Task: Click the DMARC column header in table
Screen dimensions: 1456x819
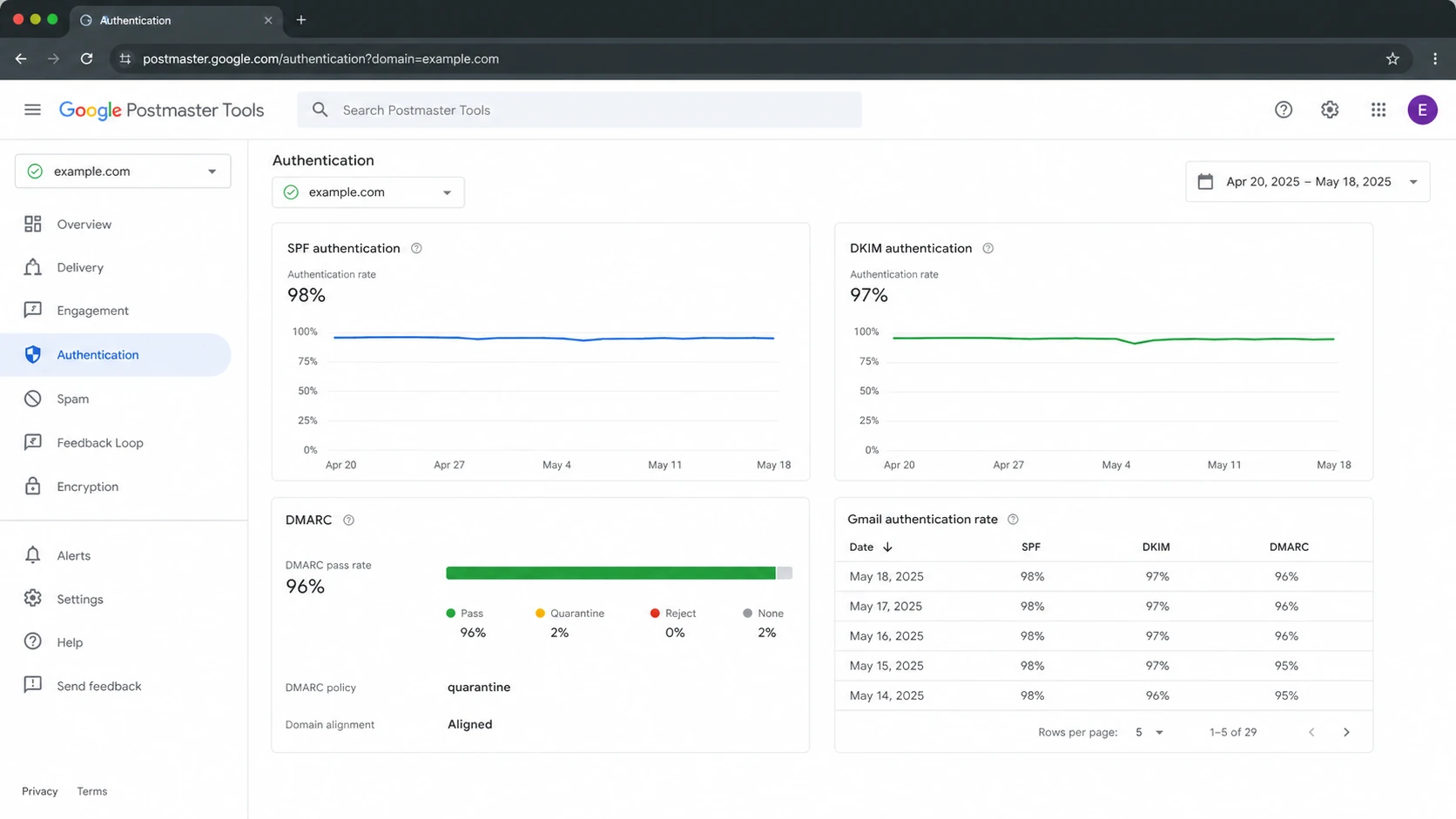Action: (x=1289, y=547)
